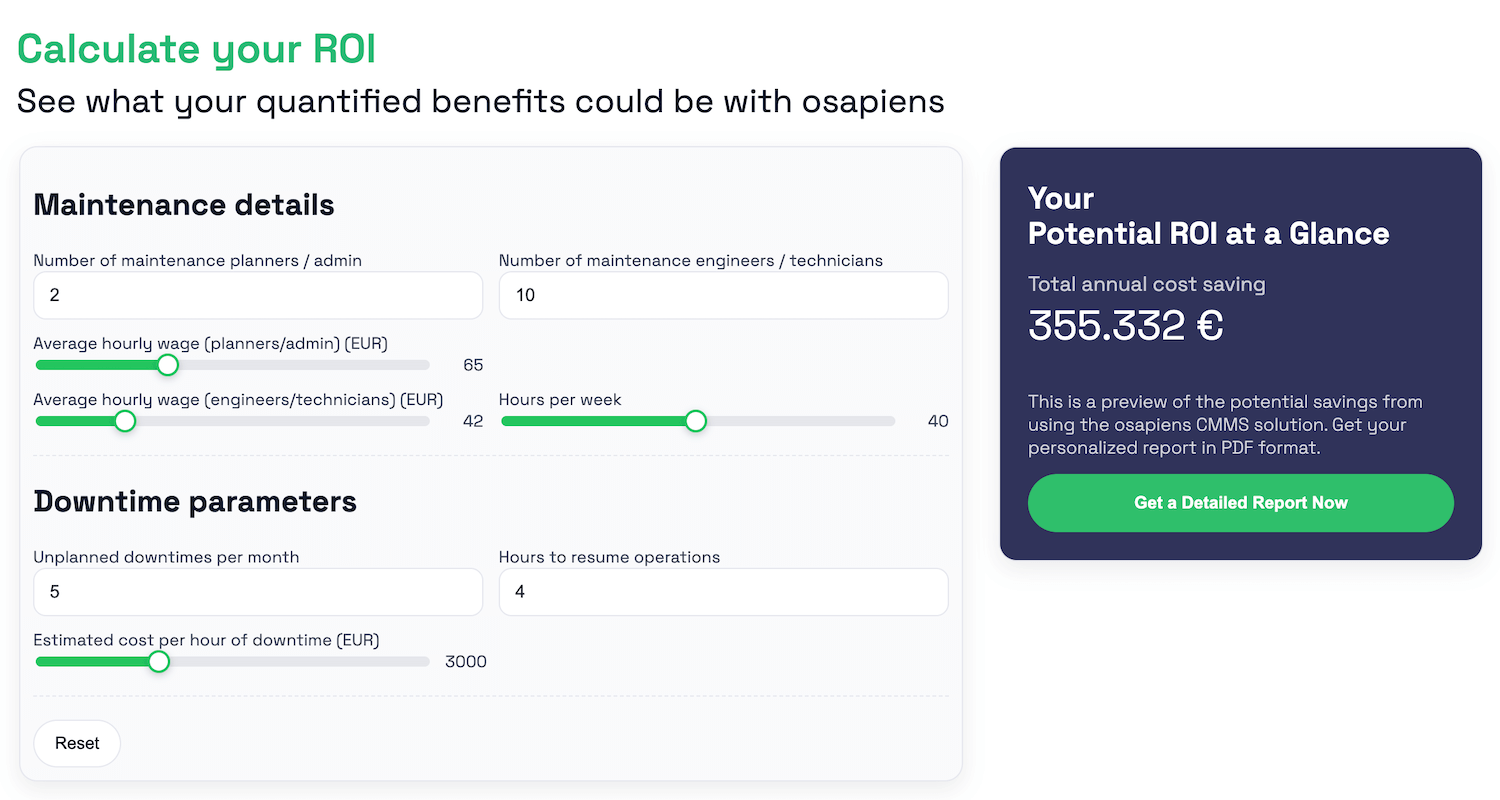Image resolution: width=1500 pixels, height=800 pixels.
Task: Click the Calculate your ROI heading
Action: pyautogui.click(x=196, y=48)
